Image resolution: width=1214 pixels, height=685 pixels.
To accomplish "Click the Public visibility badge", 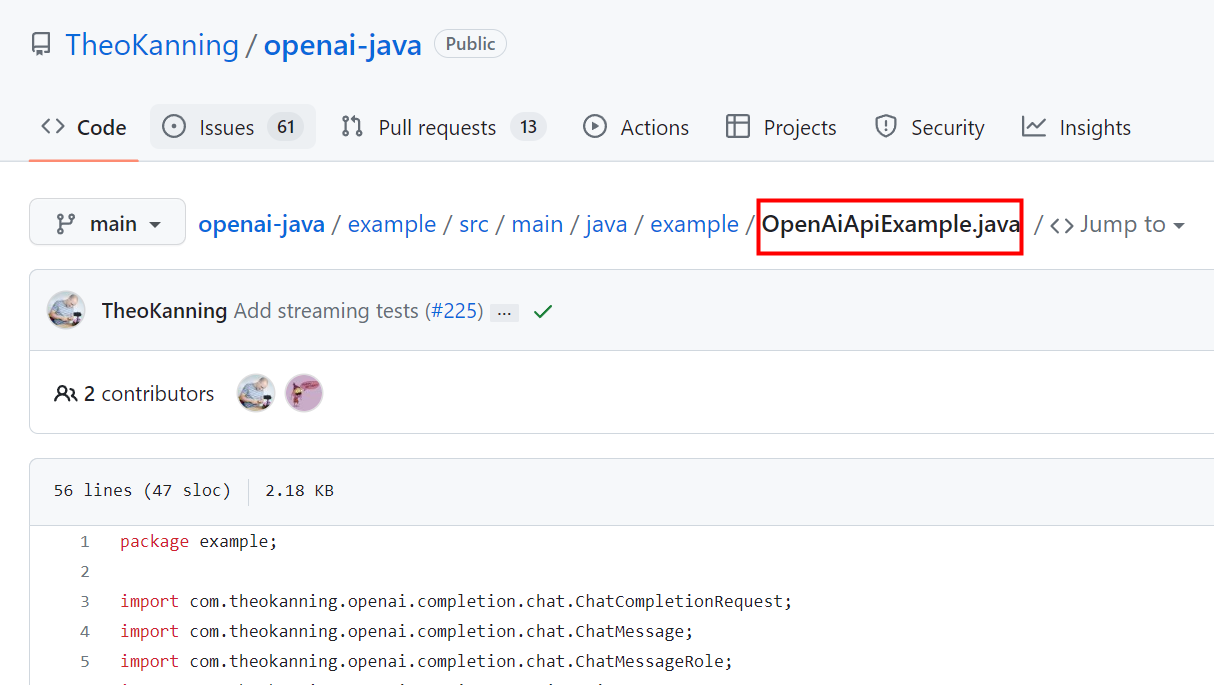I will tap(470, 44).
